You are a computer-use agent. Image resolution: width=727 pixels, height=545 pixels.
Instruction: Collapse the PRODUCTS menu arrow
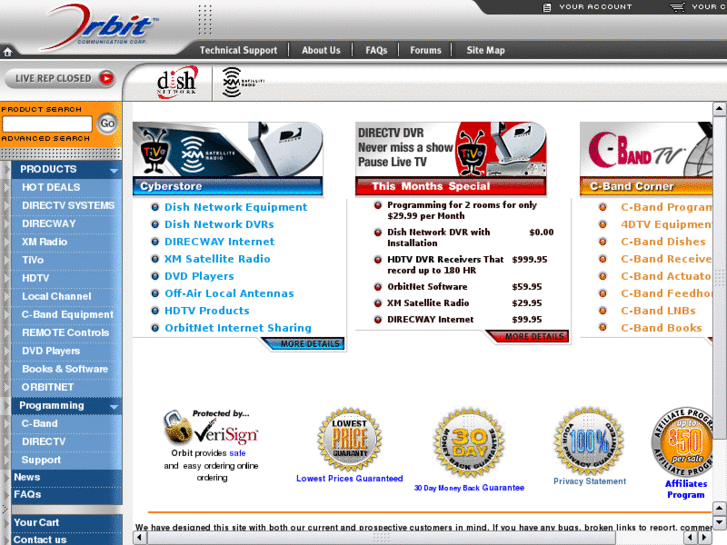pyautogui.click(x=114, y=171)
